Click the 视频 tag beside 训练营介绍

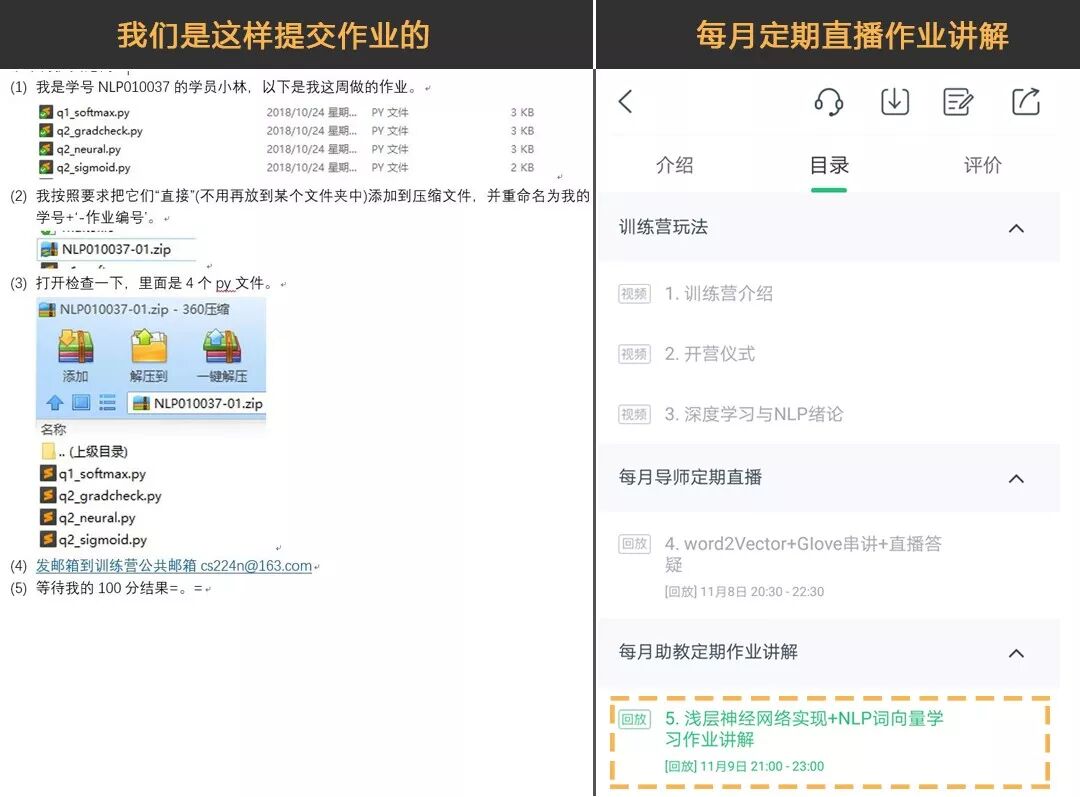coord(634,294)
